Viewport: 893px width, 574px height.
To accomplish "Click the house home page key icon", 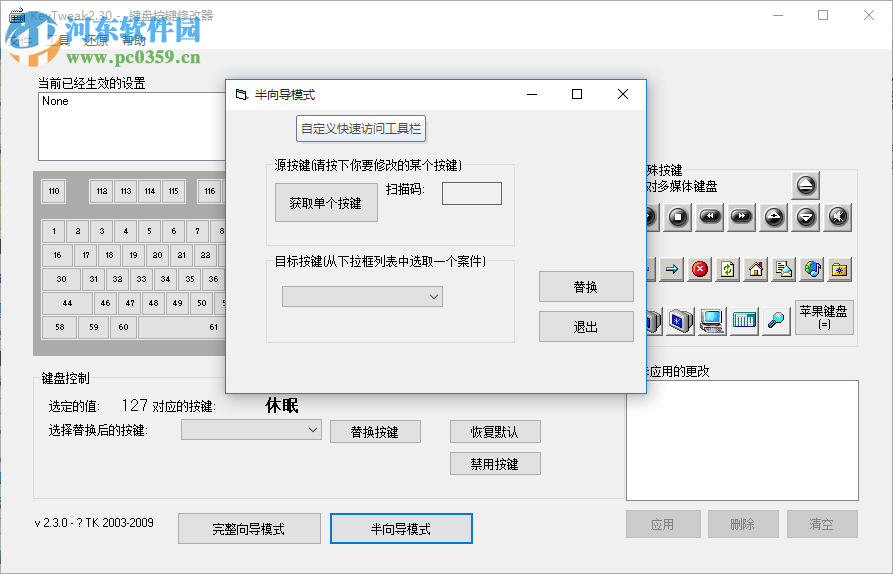I will 756,269.
